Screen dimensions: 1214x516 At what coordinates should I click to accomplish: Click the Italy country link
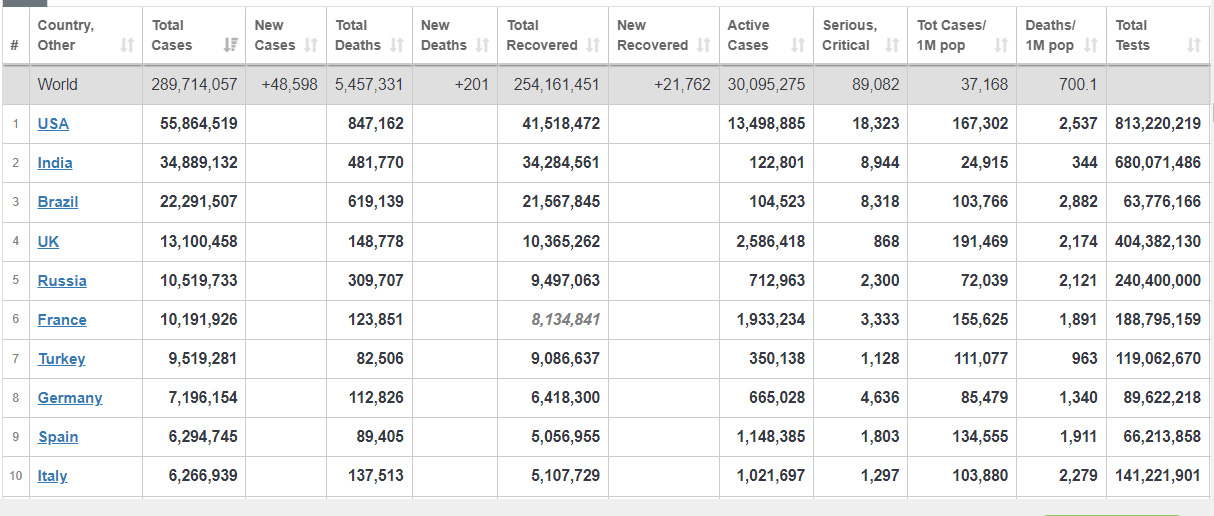click(53, 476)
